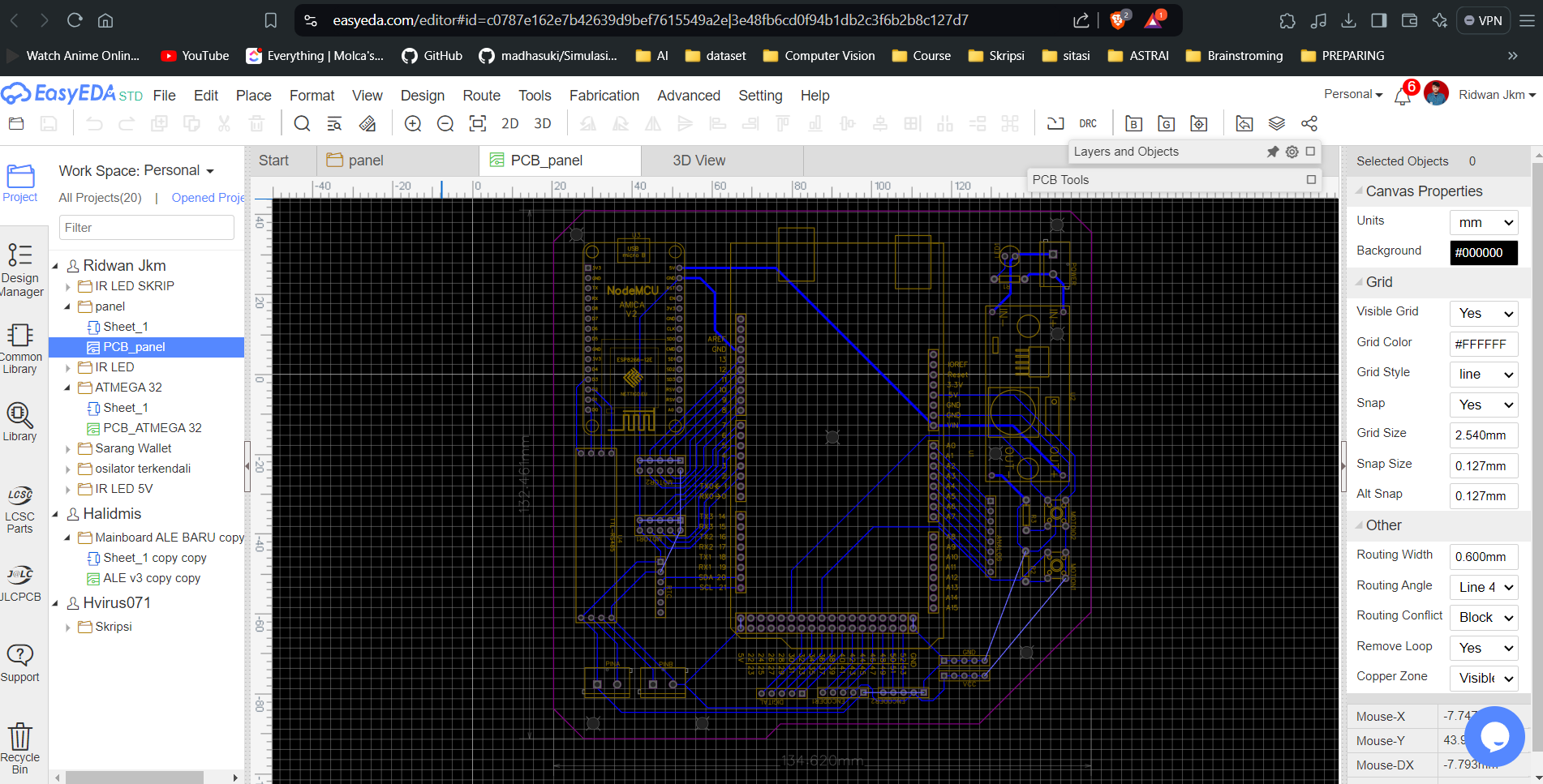Generate BOM using the toolbar icon
Screen dimensions: 1543x784
(x=1133, y=123)
